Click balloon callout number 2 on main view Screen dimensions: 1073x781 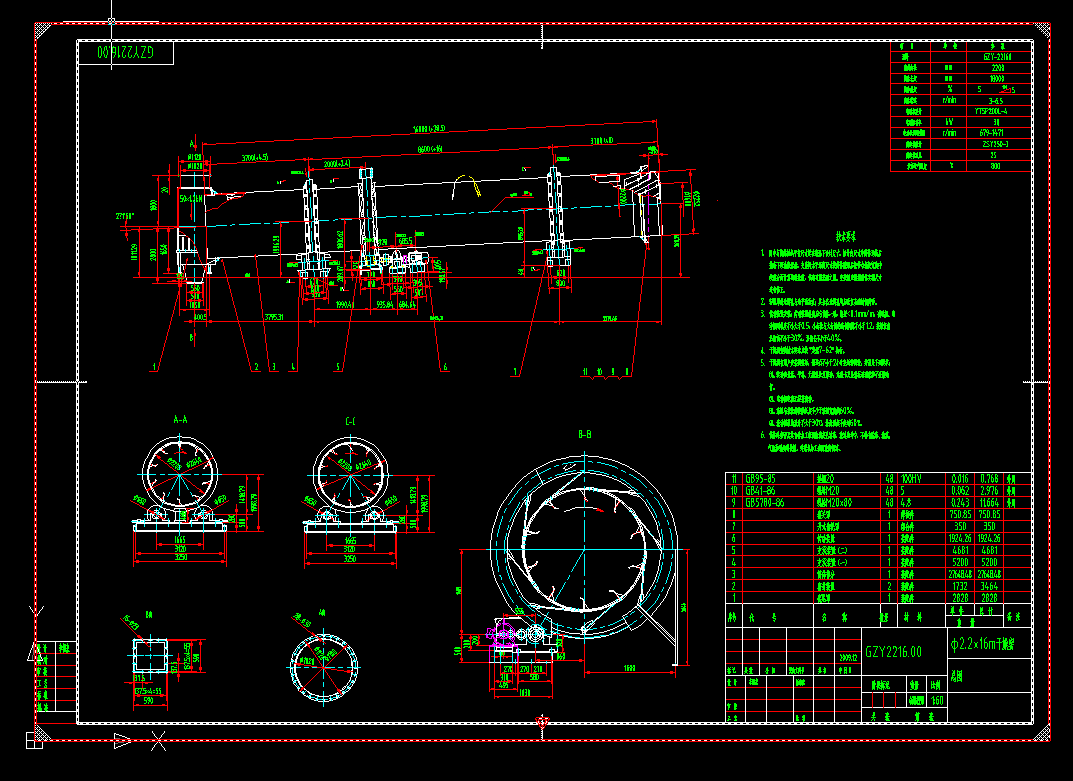pyautogui.click(x=256, y=367)
